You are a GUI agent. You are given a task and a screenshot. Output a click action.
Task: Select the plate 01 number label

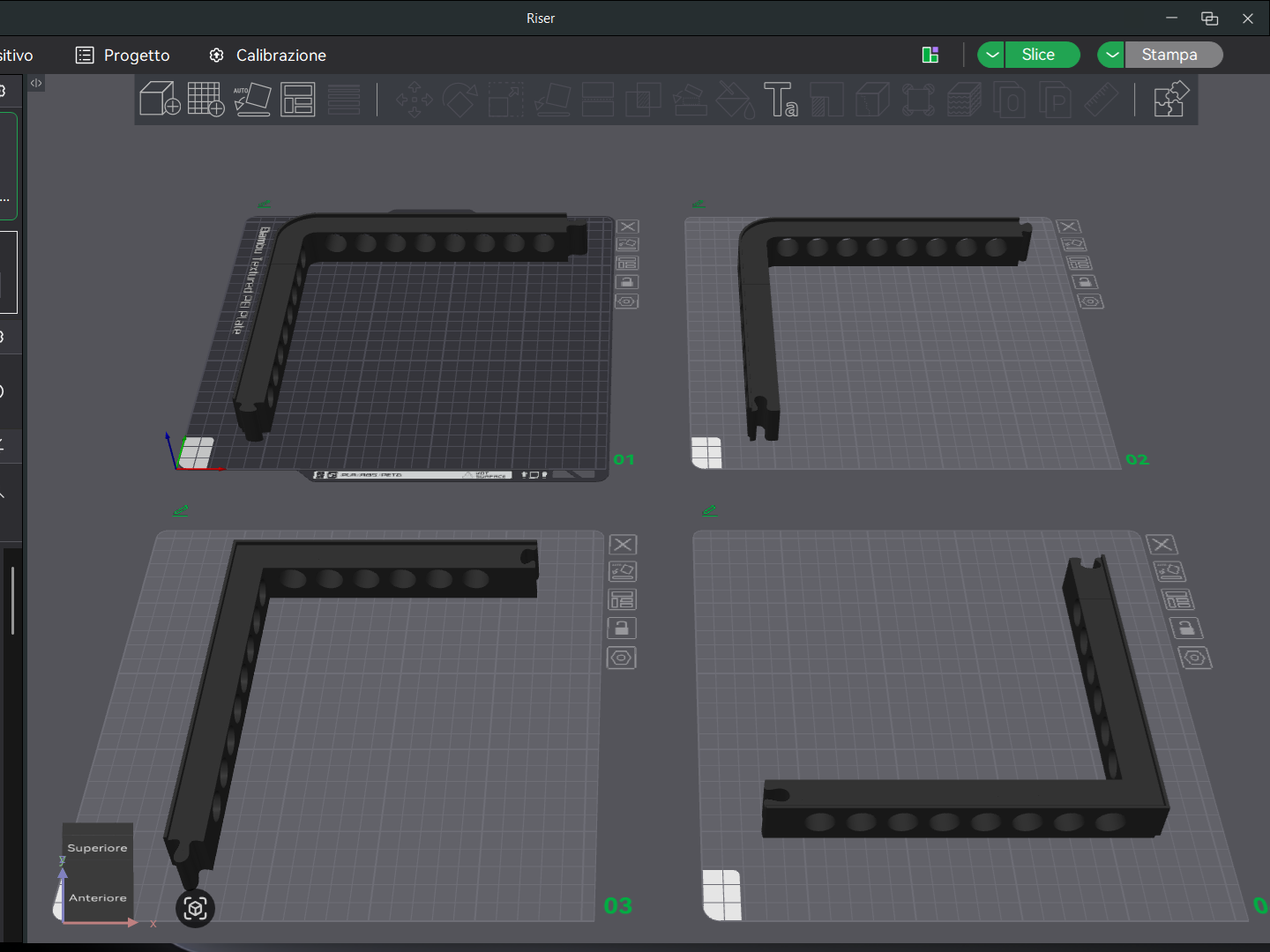(x=624, y=459)
